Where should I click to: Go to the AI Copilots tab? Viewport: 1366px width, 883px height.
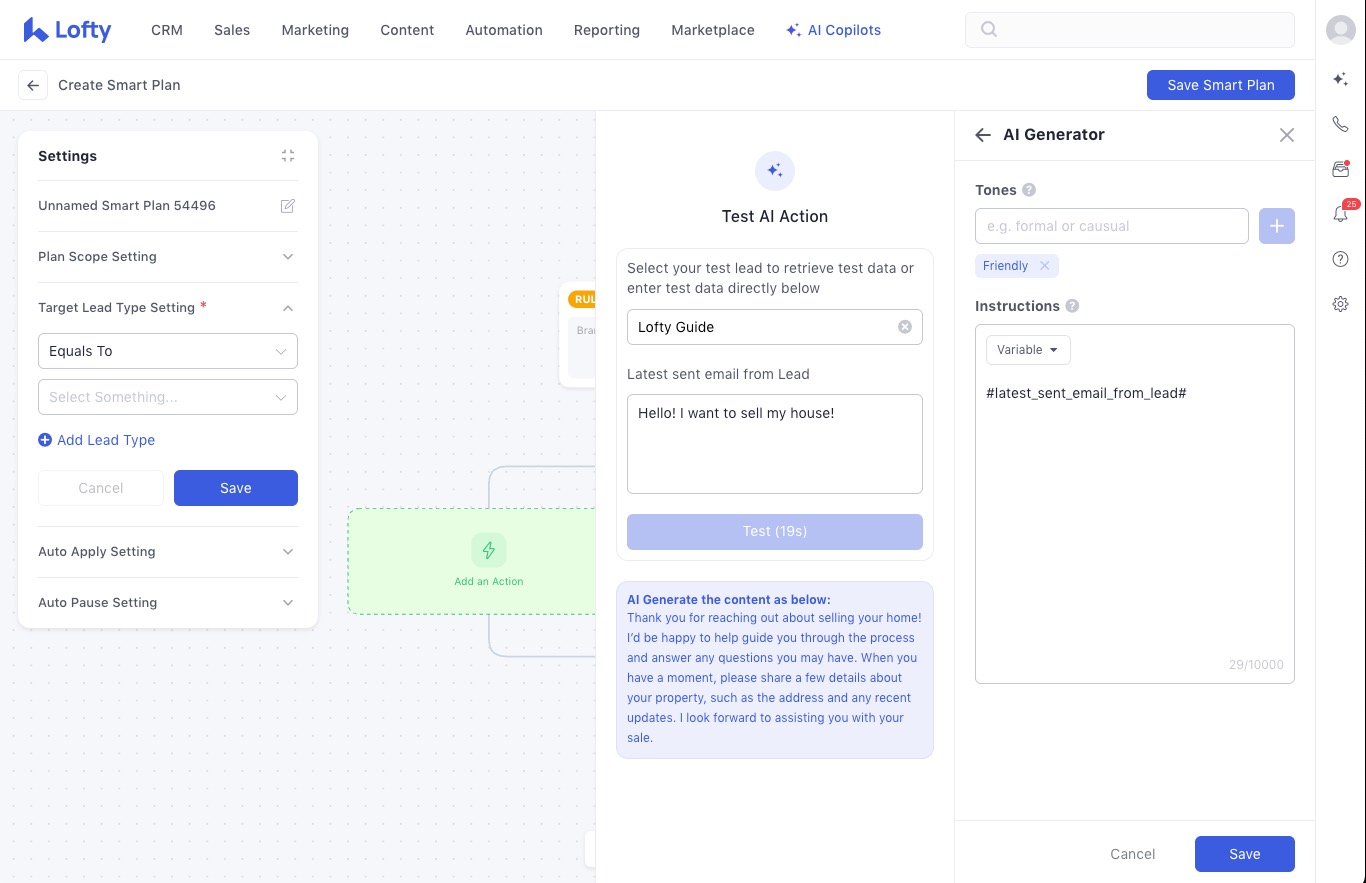tap(833, 30)
